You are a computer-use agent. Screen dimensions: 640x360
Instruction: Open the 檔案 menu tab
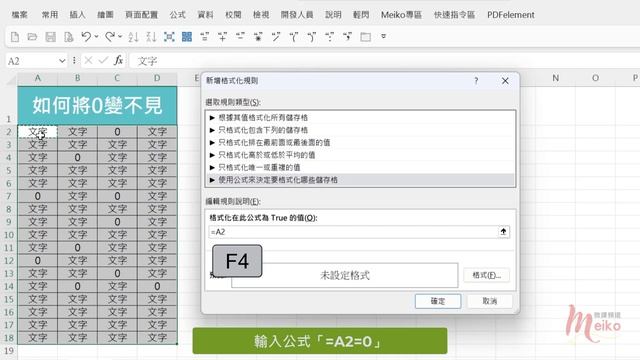tap(20, 15)
